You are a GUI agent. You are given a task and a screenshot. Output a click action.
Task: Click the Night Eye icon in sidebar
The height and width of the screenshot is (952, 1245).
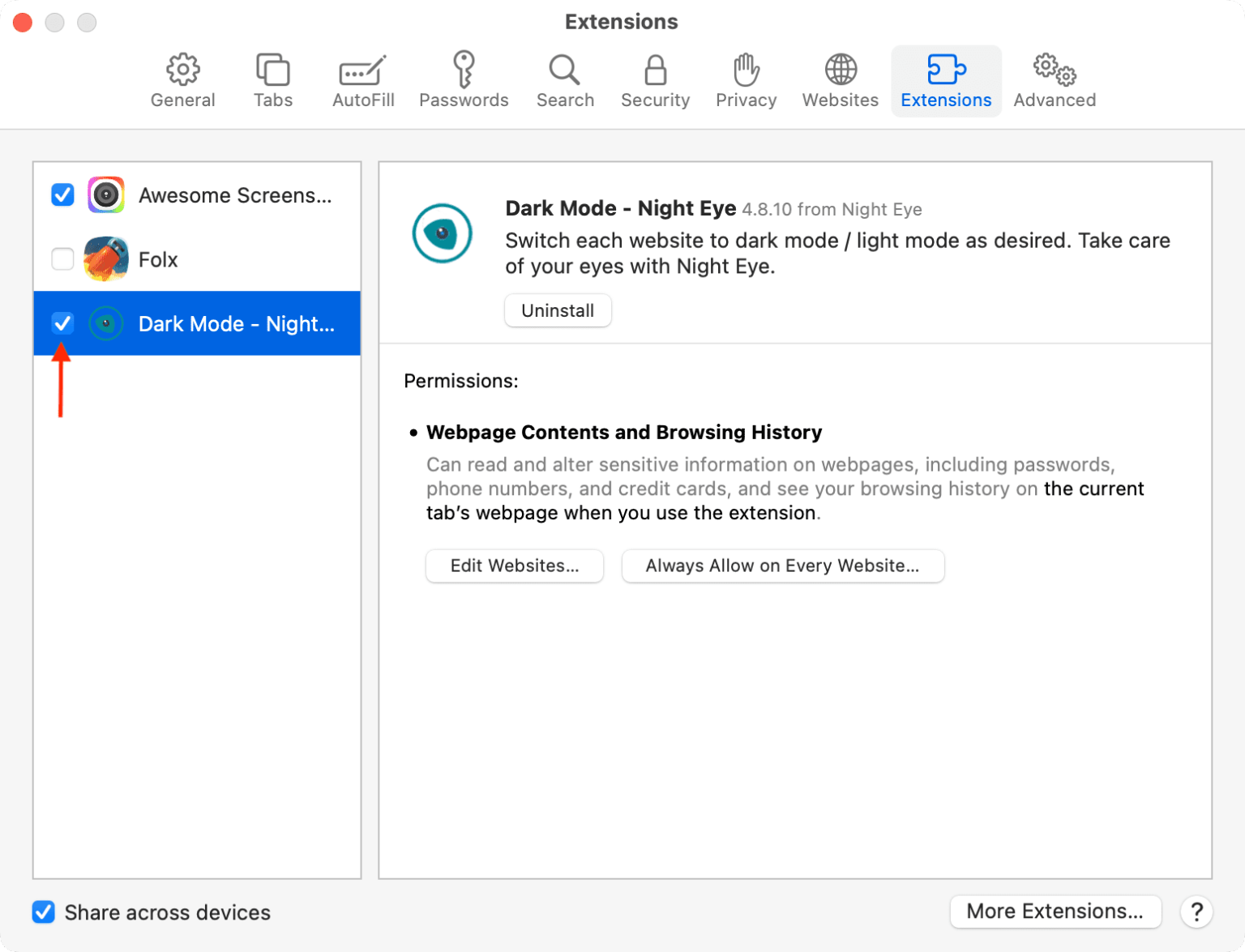click(106, 323)
